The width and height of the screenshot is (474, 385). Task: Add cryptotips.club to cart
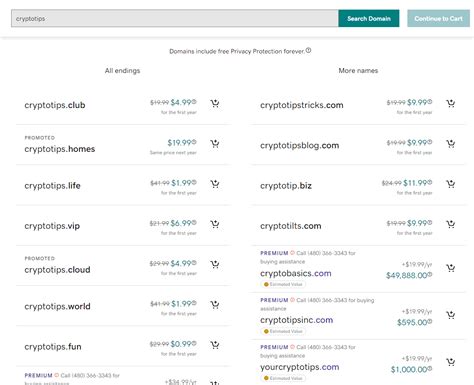click(x=215, y=103)
